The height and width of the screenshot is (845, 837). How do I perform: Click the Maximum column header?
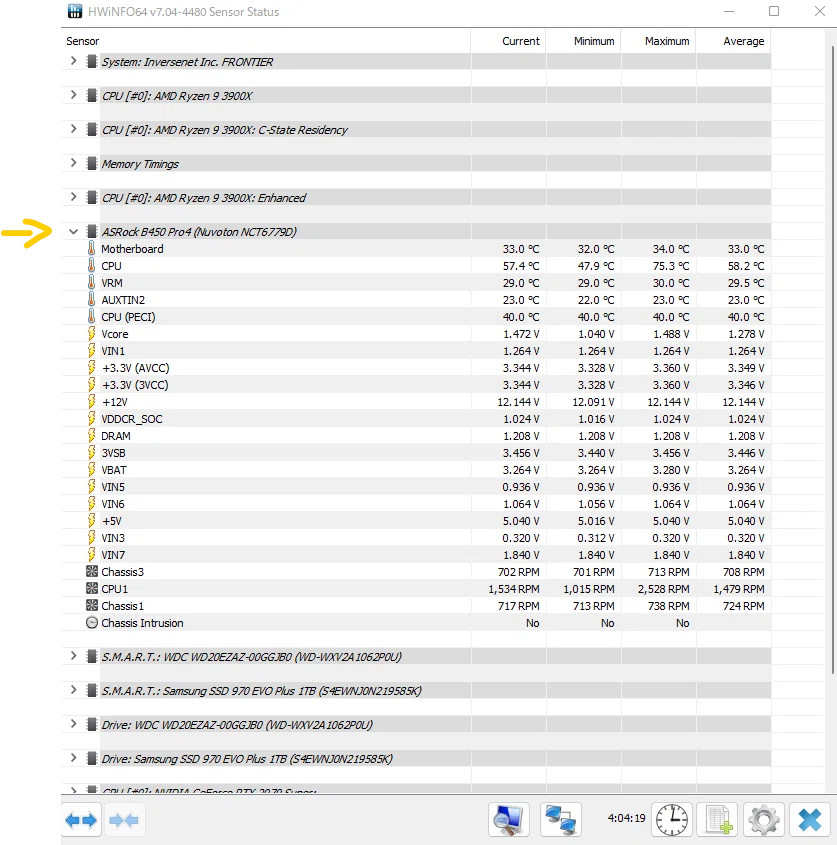[658, 41]
